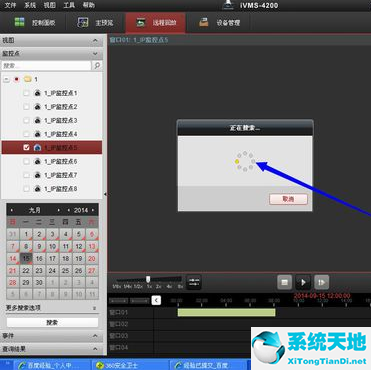Click the magnifier search icon
371x370 pixels.
click(x=97, y=66)
